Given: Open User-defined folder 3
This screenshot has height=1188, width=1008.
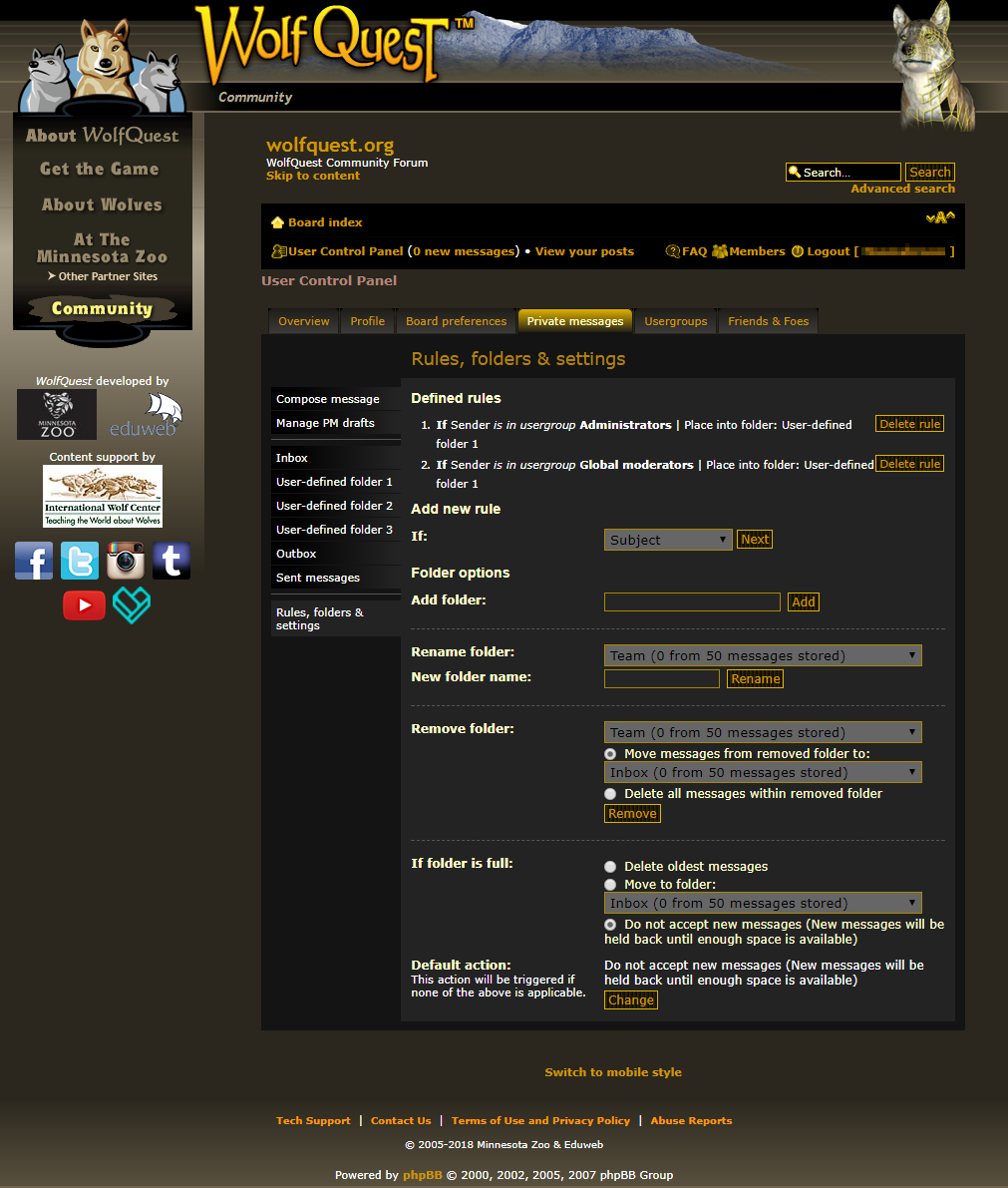Looking at the screenshot, I should coord(335,530).
